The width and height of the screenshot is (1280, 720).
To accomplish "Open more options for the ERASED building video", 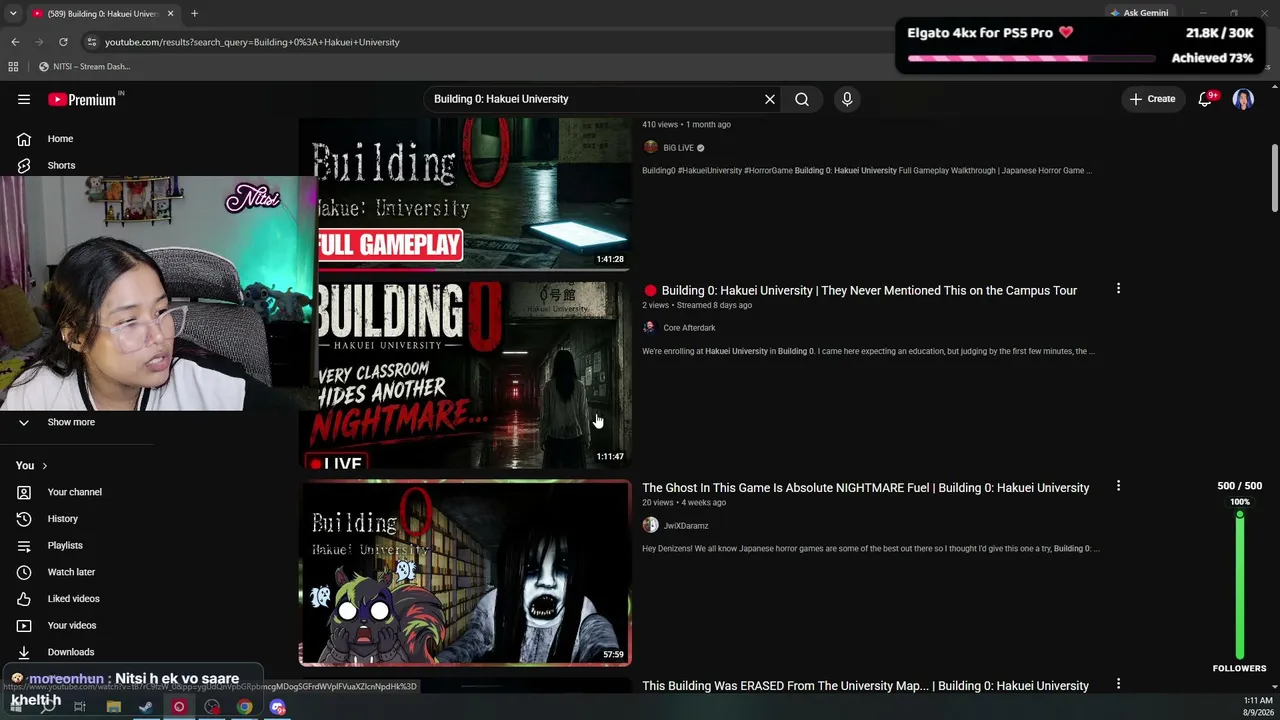I will pos(1118,684).
